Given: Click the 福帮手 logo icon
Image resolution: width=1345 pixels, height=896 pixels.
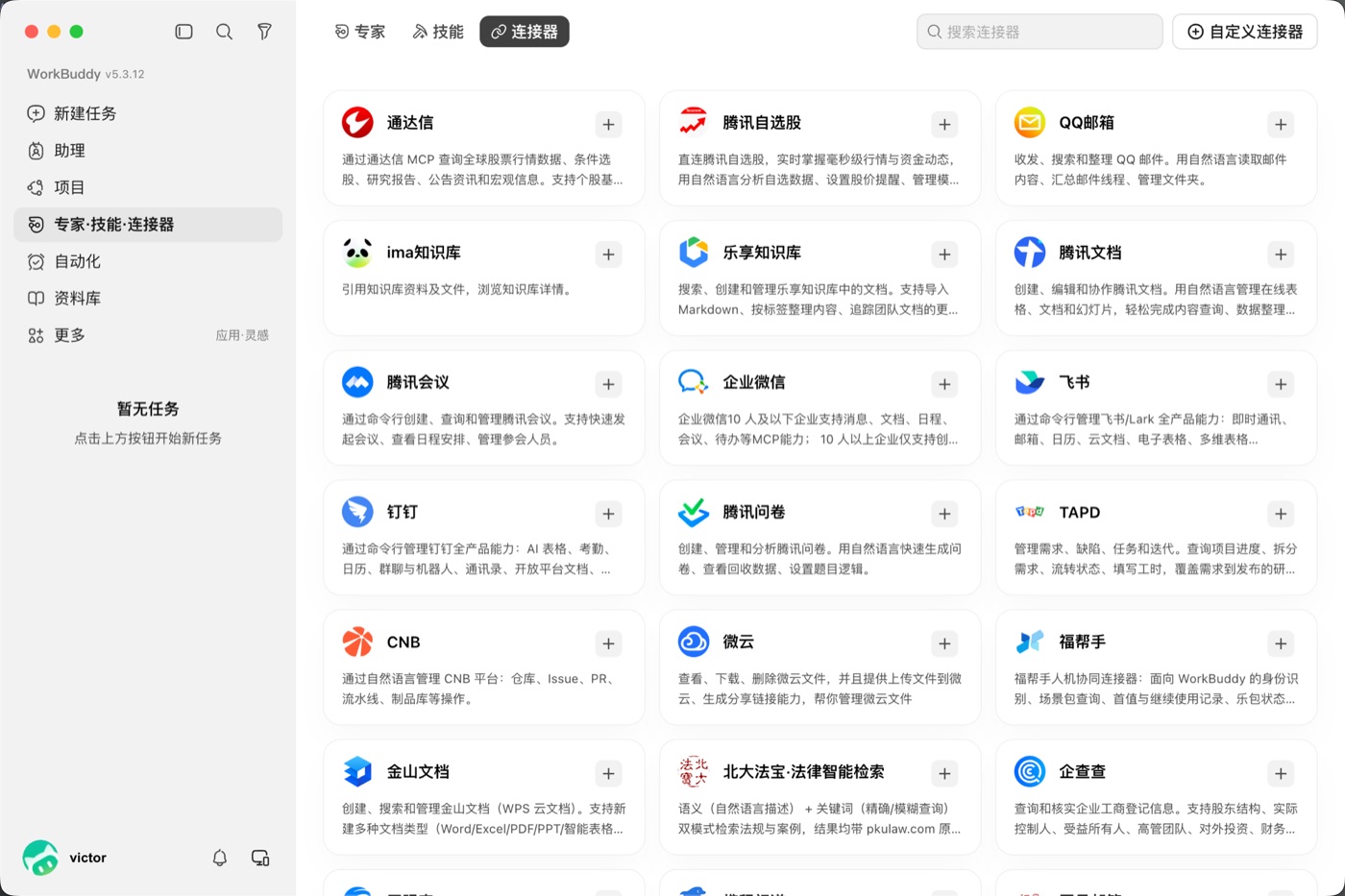Looking at the screenshot, I should point(1030,641).
